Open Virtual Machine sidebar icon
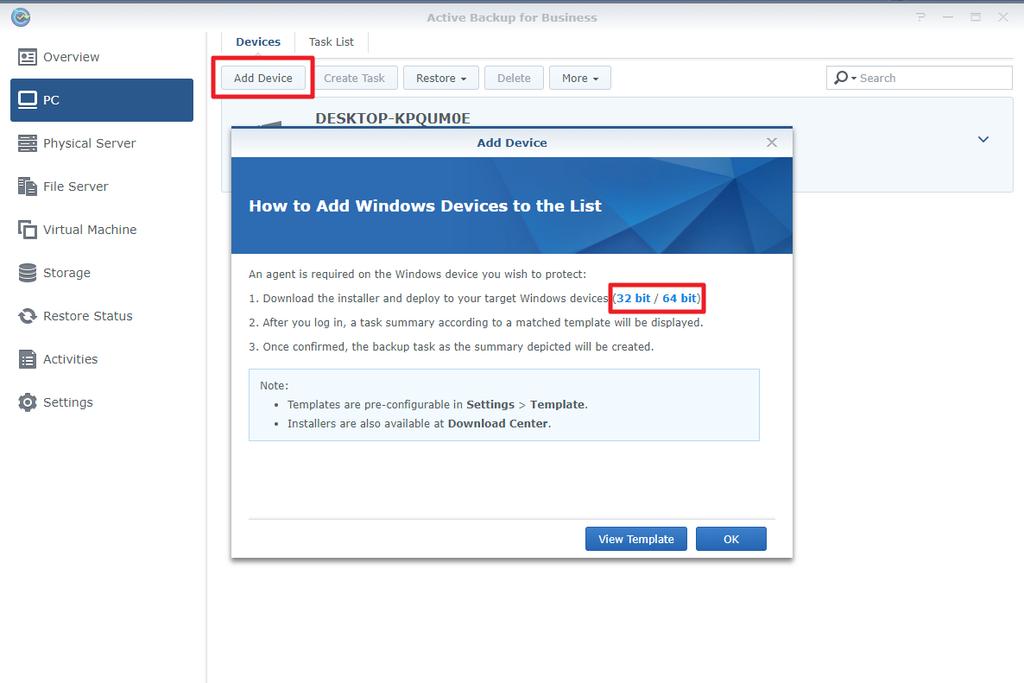Viewport: 1024px width, 683px height. coord(27,229)
